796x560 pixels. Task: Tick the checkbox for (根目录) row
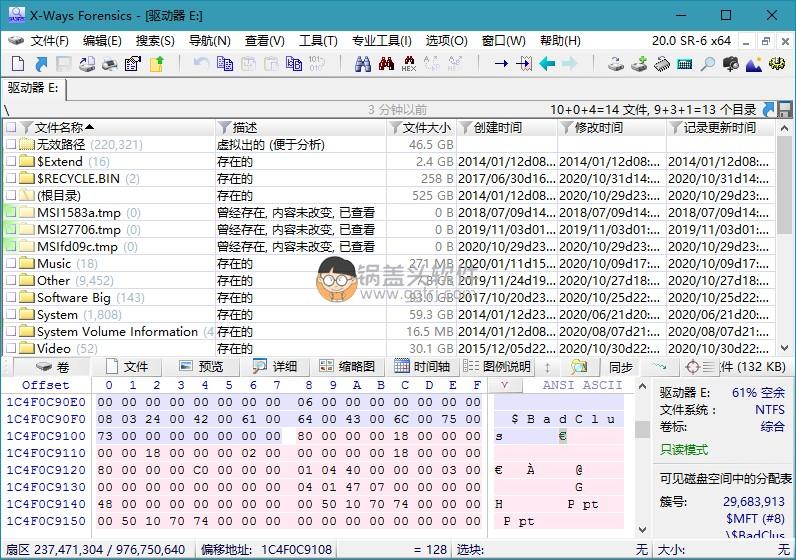coord(11,195)
